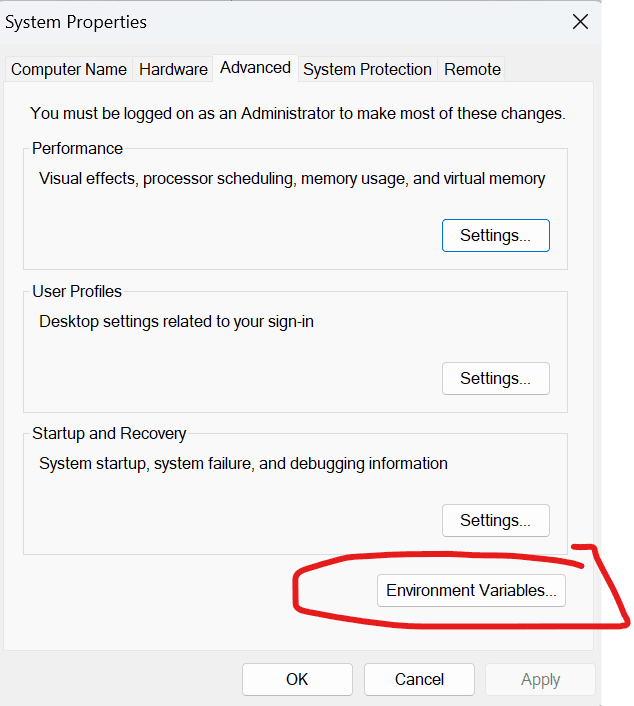Click the Apply button
The width and height of the screenshot is (634, 706).
tap(540, 679)
